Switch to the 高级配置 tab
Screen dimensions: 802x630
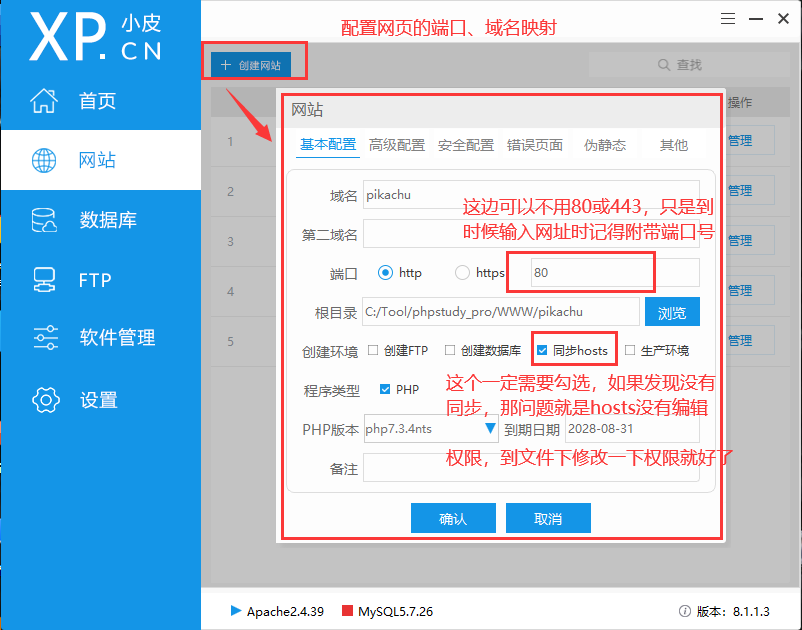point(397,145)
